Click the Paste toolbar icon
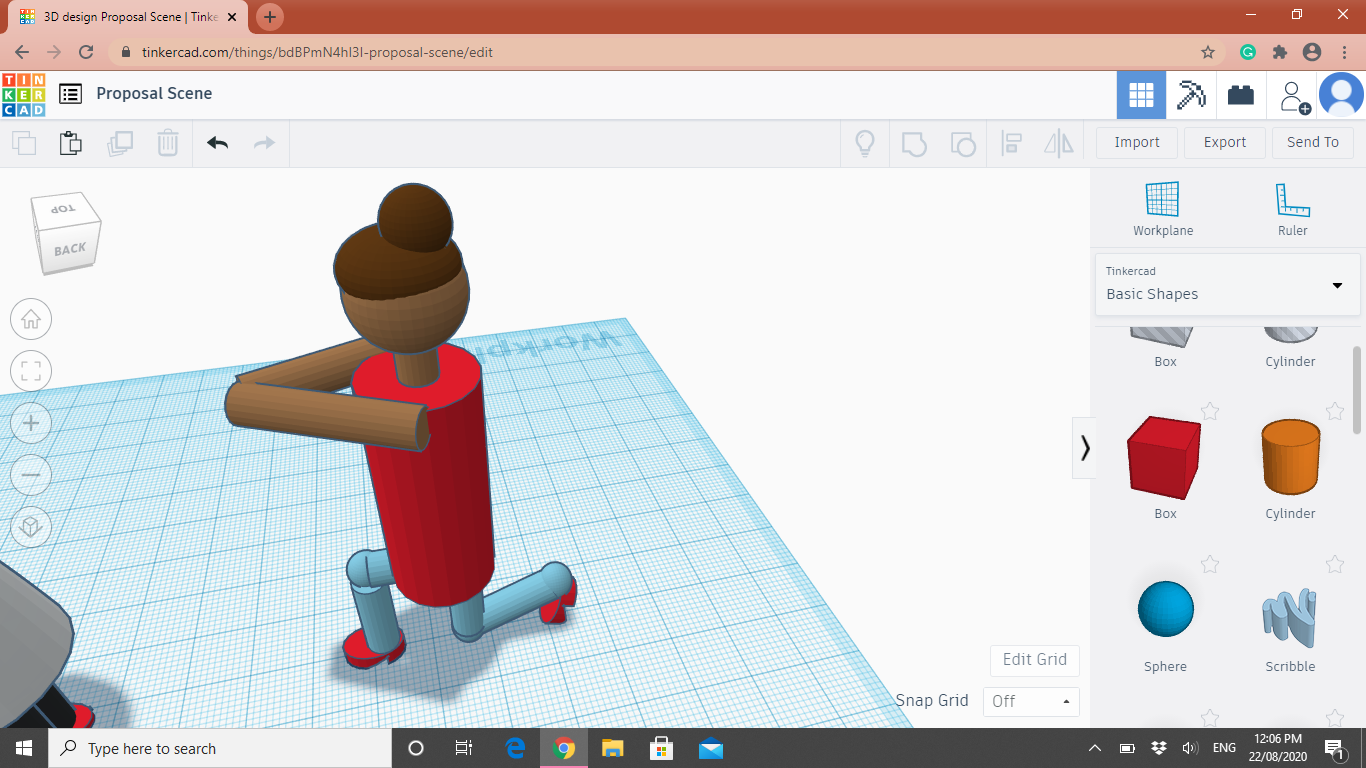 click(x=70, y=143)
